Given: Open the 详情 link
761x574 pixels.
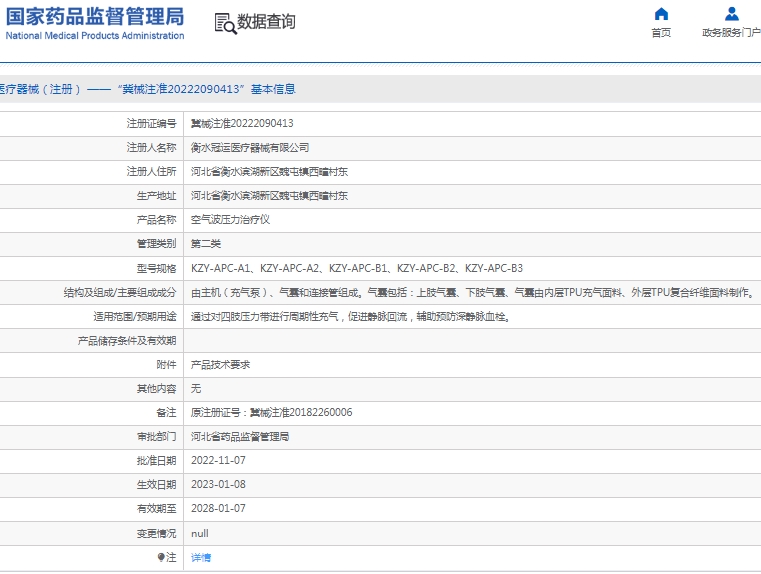Looking at the screenshot, I should coord(201,558).
